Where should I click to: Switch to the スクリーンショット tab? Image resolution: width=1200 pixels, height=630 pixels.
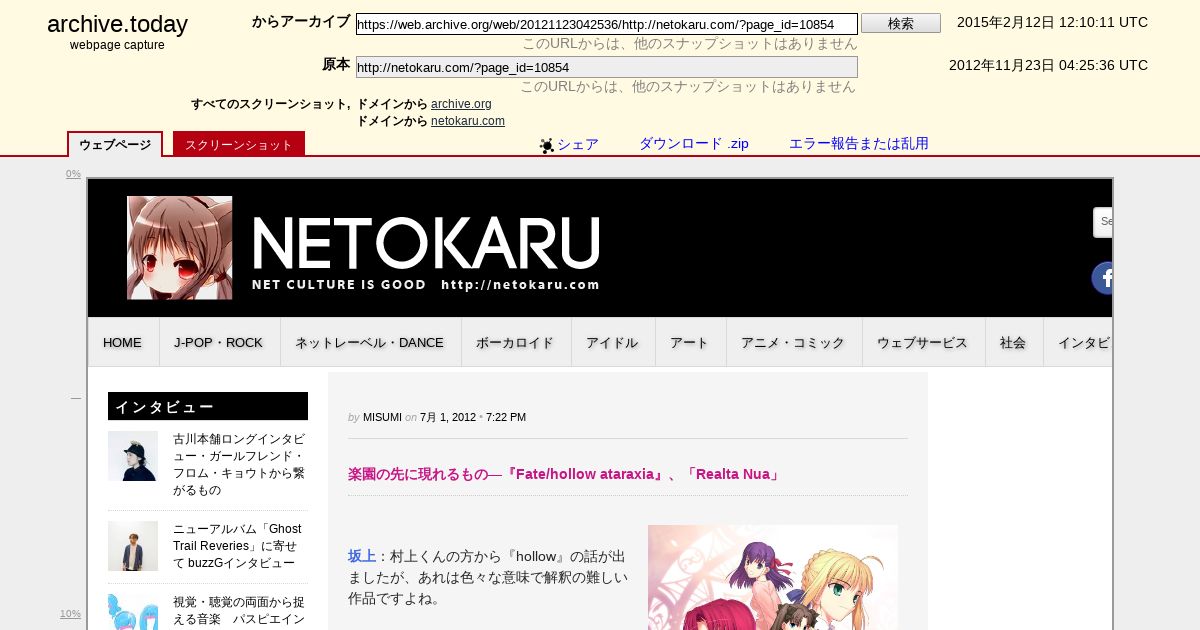pos(239,145)
